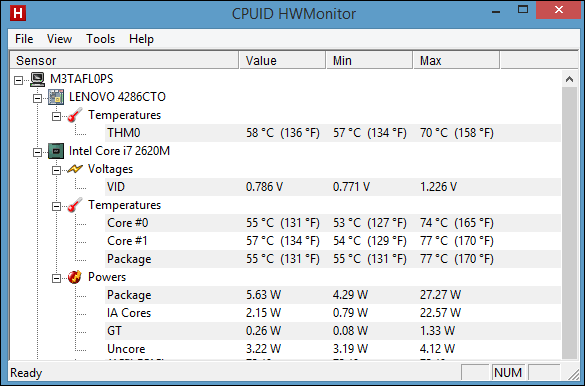This screenshot has width=585, height=386.
Task: Select the M3TAFL0PS computer icon
Action: pos(37,79)
